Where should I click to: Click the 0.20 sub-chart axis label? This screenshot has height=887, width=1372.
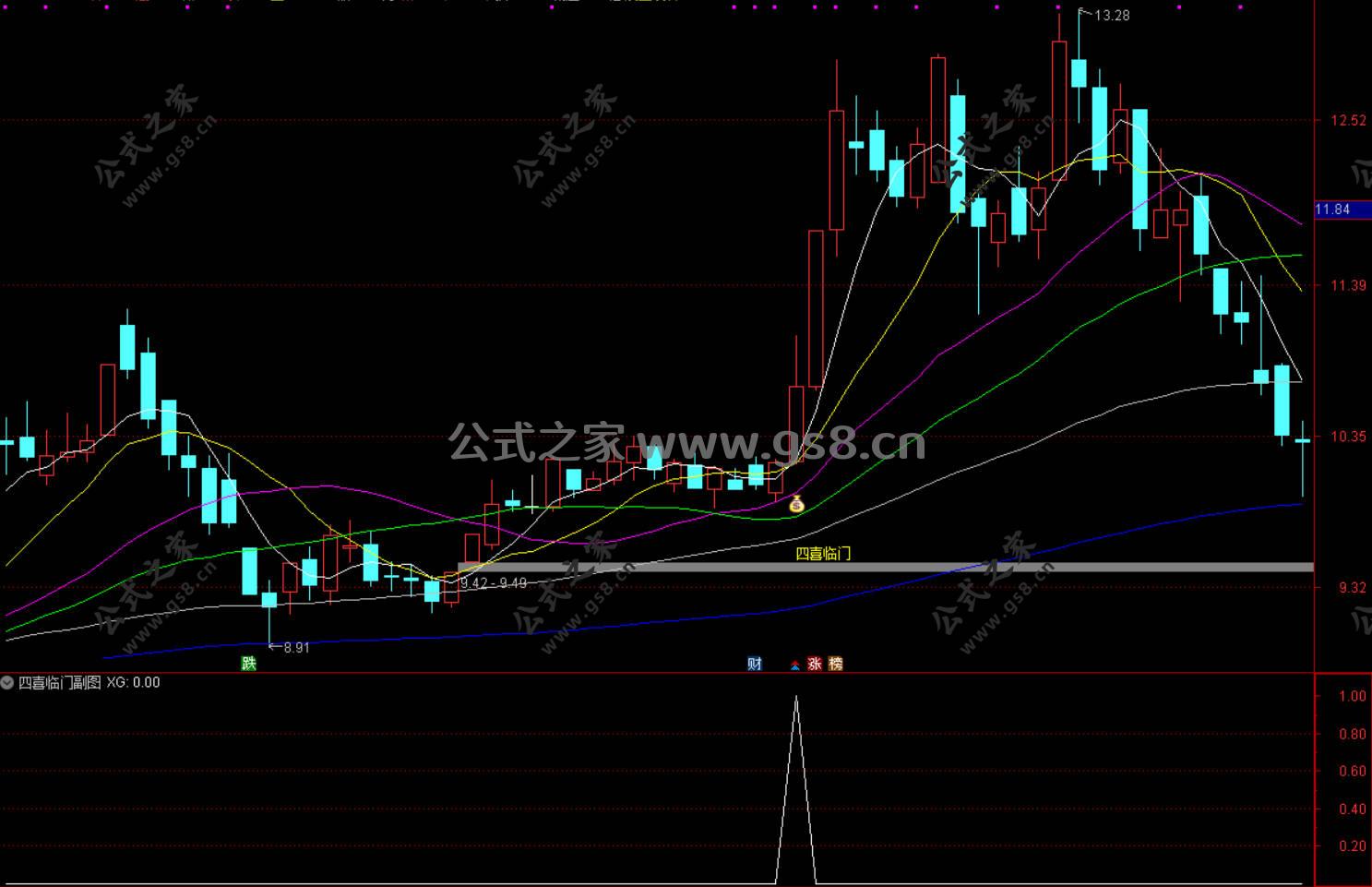click(1353, 846)
